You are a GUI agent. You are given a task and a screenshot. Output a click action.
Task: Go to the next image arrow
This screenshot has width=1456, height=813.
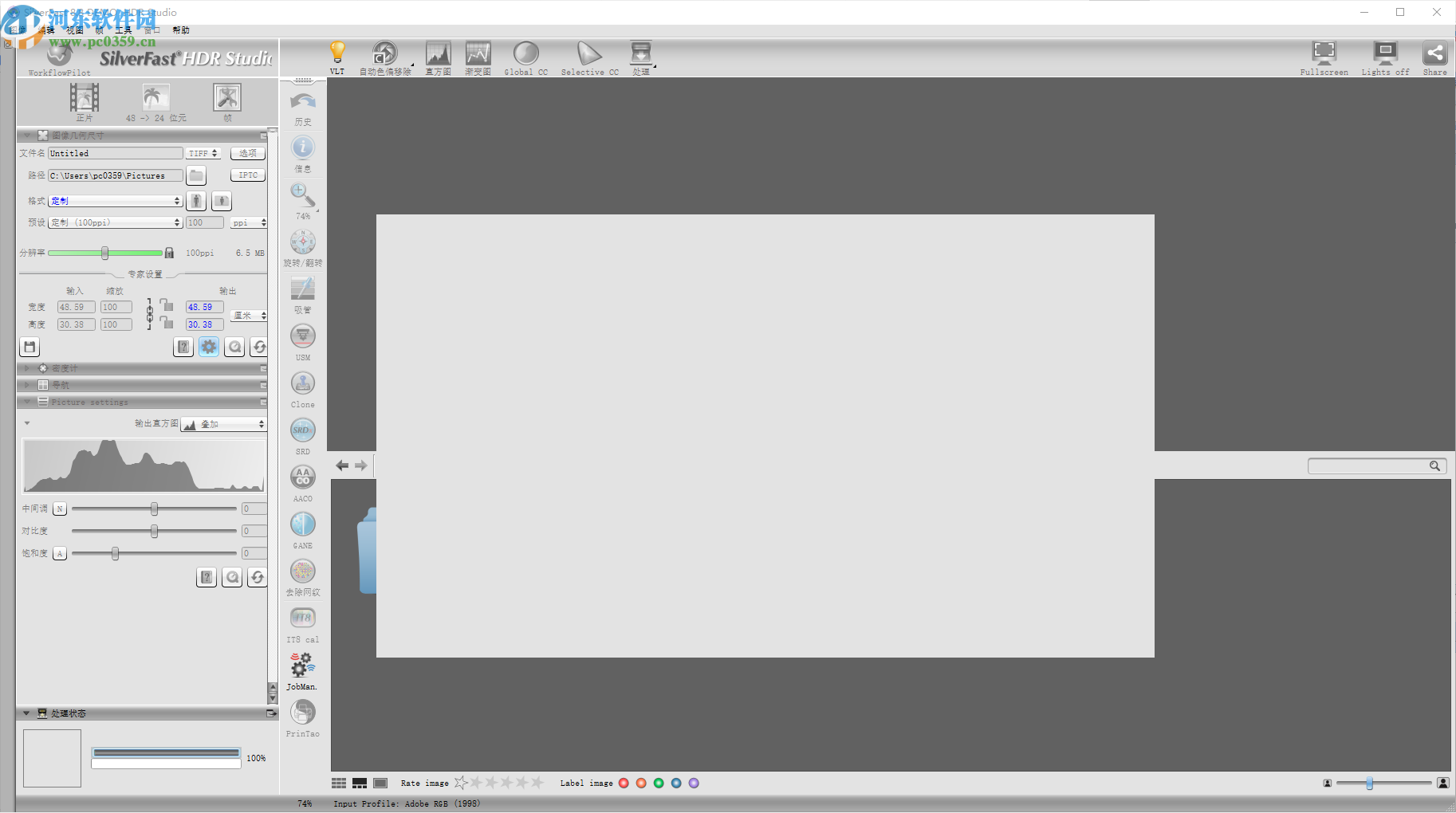coord(360,465)
